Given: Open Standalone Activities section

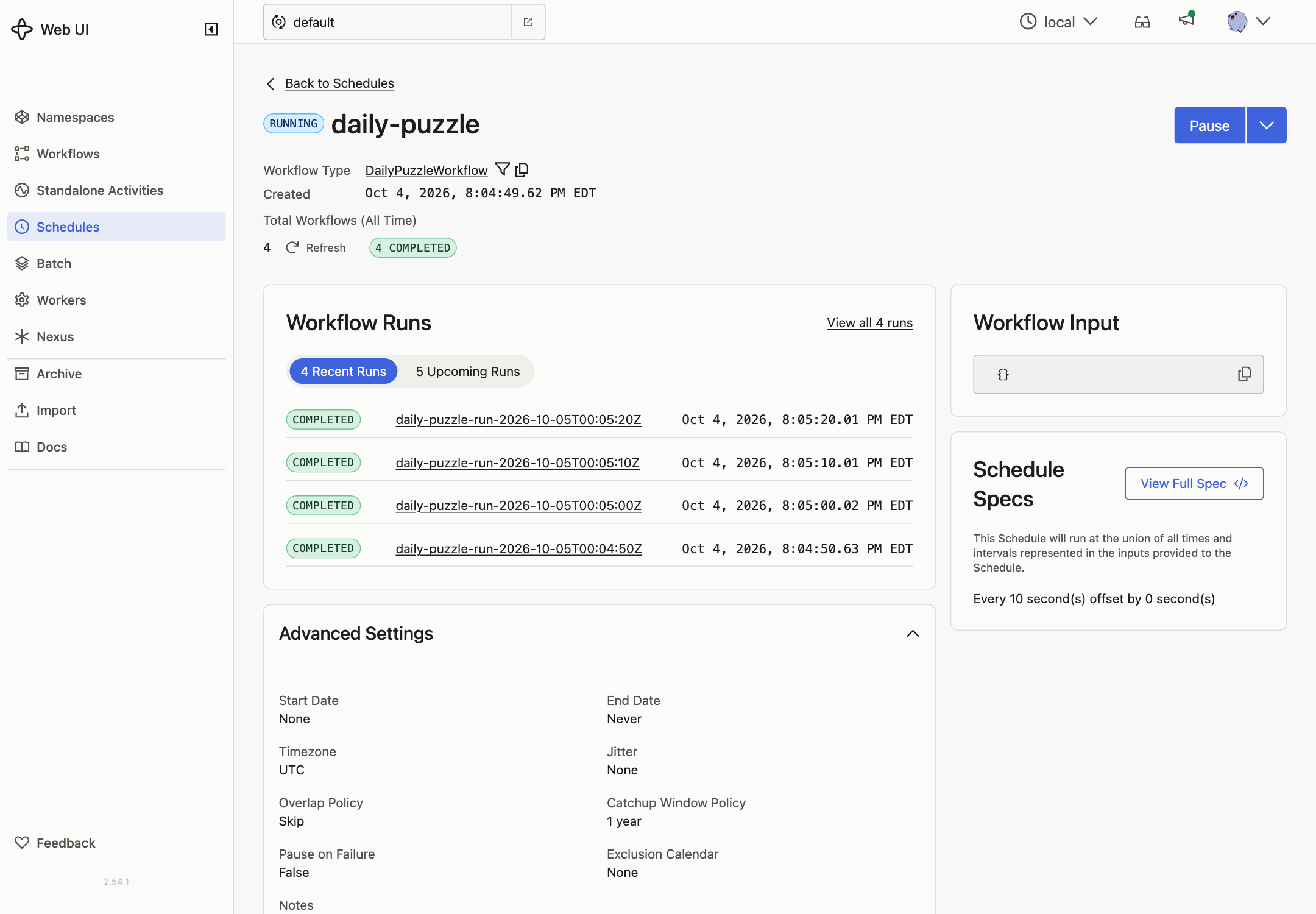Looking at the screenshot, I should pyautogui.click(x=116, y=190).
